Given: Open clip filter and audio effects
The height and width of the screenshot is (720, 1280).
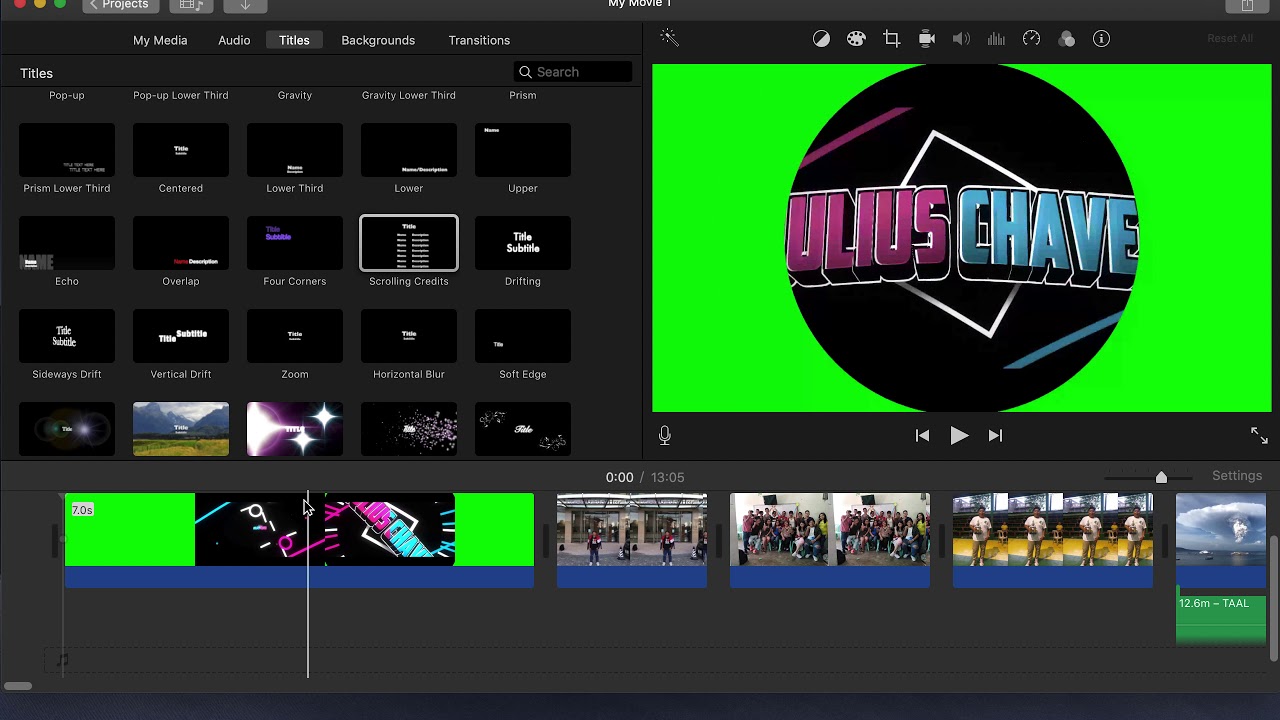Looking at the screenshot, I should point(1066,39).
